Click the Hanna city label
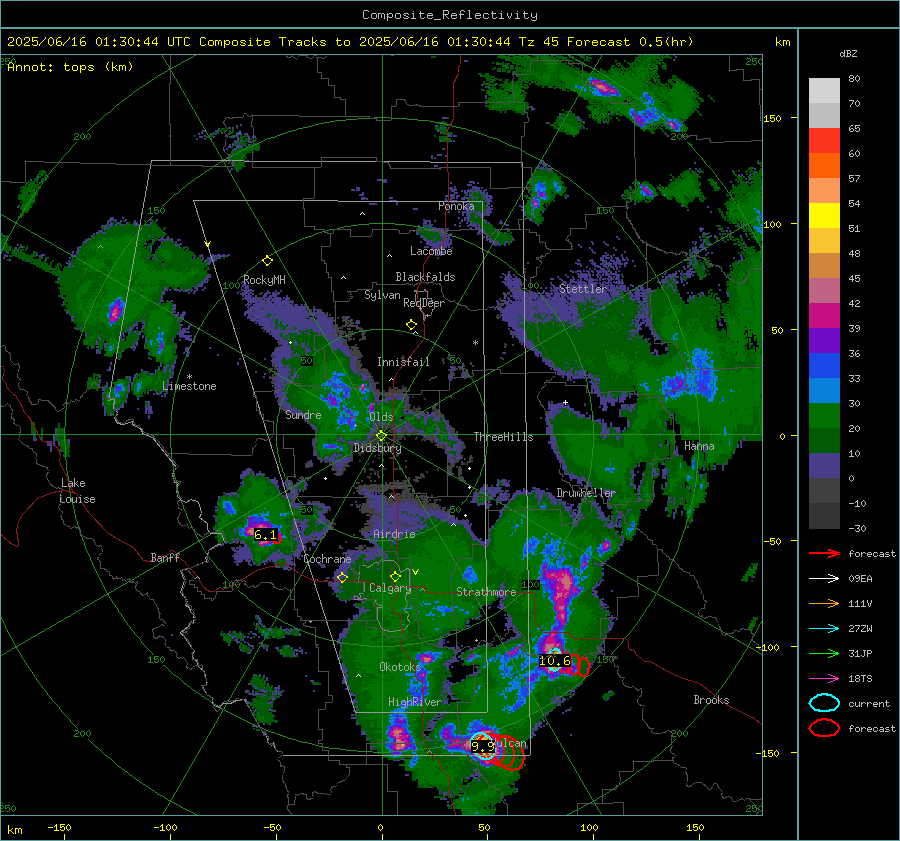This screenshot has width=900, height=841. pyautogui.click(x=699, y=446)
